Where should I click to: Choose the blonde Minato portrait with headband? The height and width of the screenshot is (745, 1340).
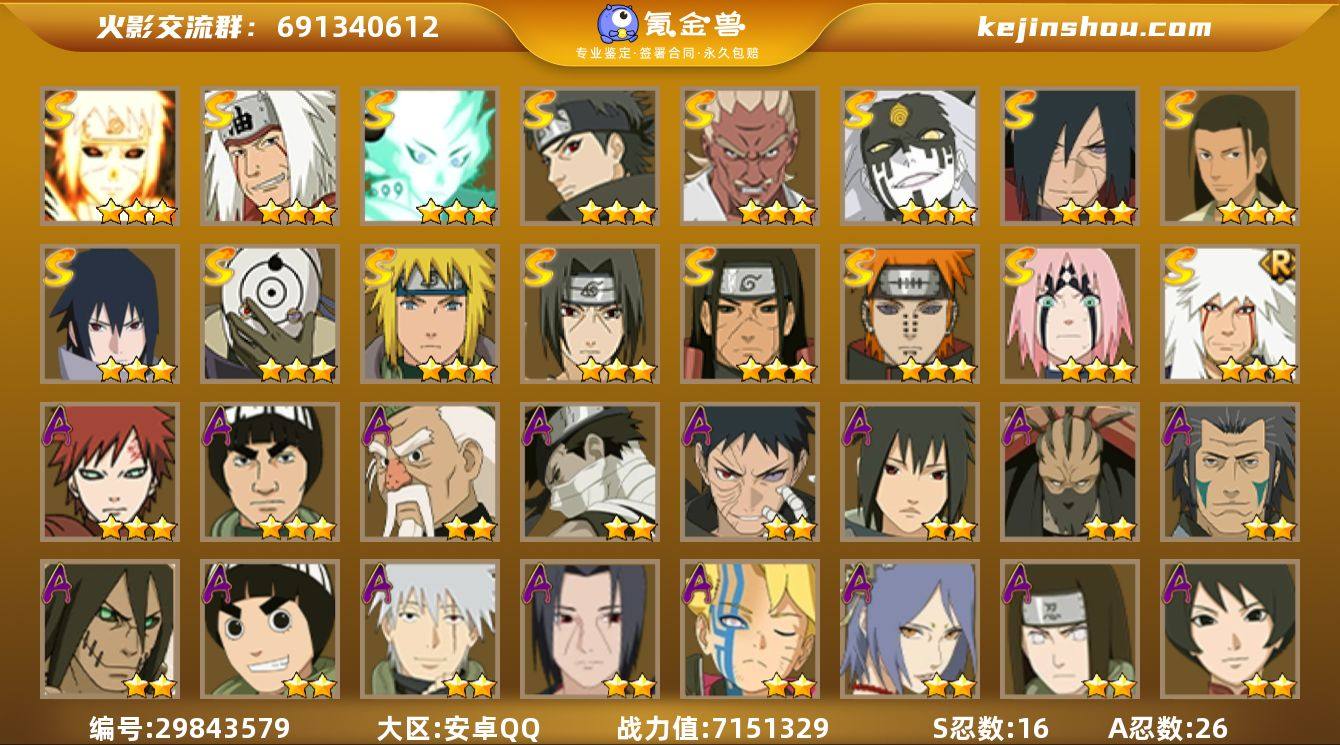click(429, 314)
